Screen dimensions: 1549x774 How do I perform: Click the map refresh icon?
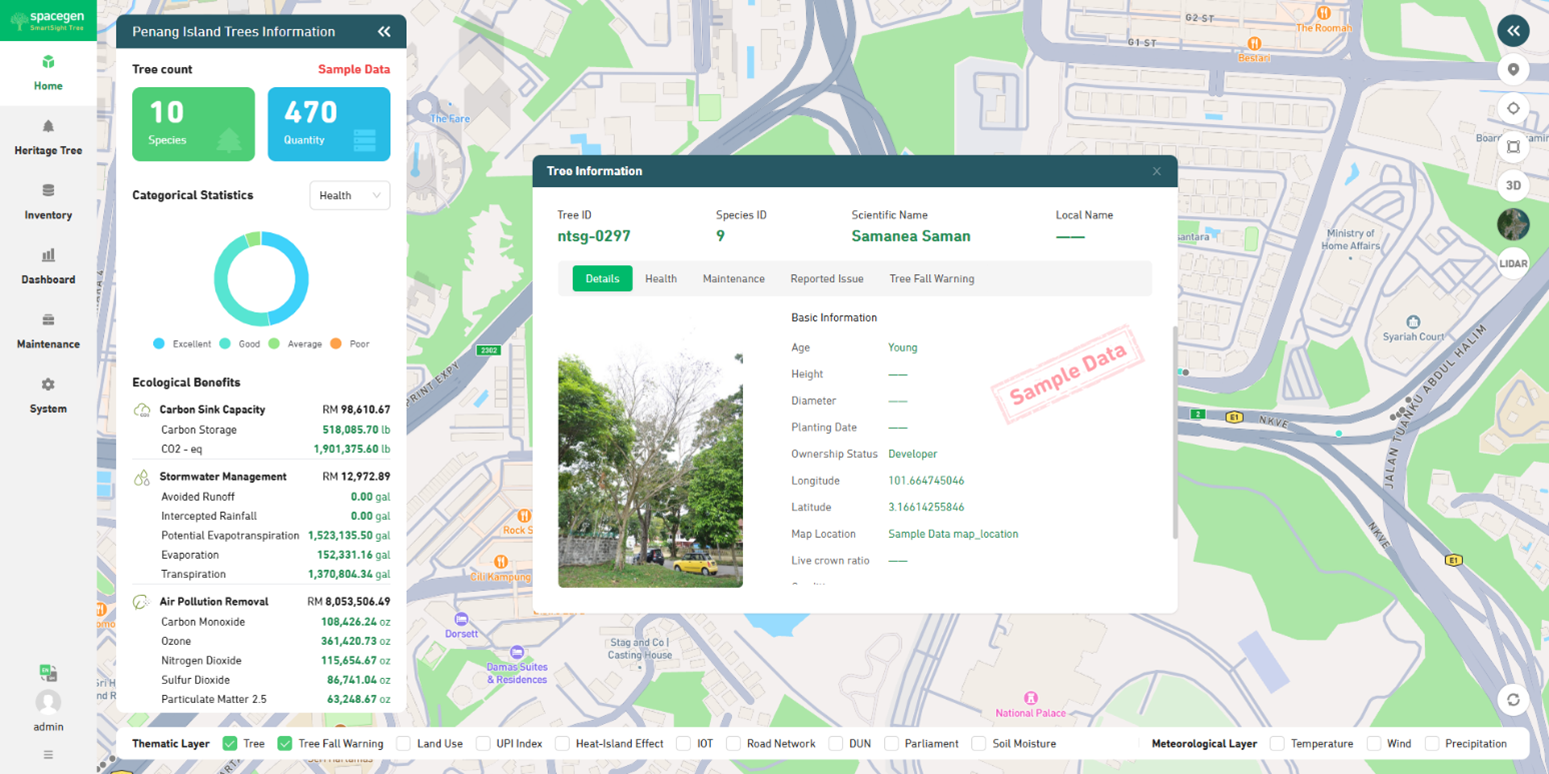coord(1513,700)
